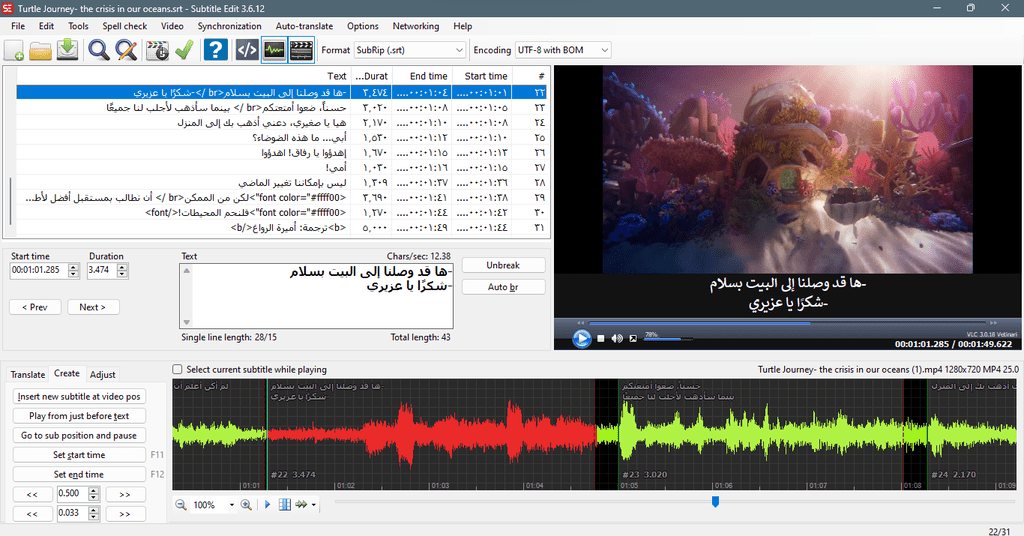The image size is (1024, 536).
Task: Open the Synchronization menu
Action: (229, 26)
